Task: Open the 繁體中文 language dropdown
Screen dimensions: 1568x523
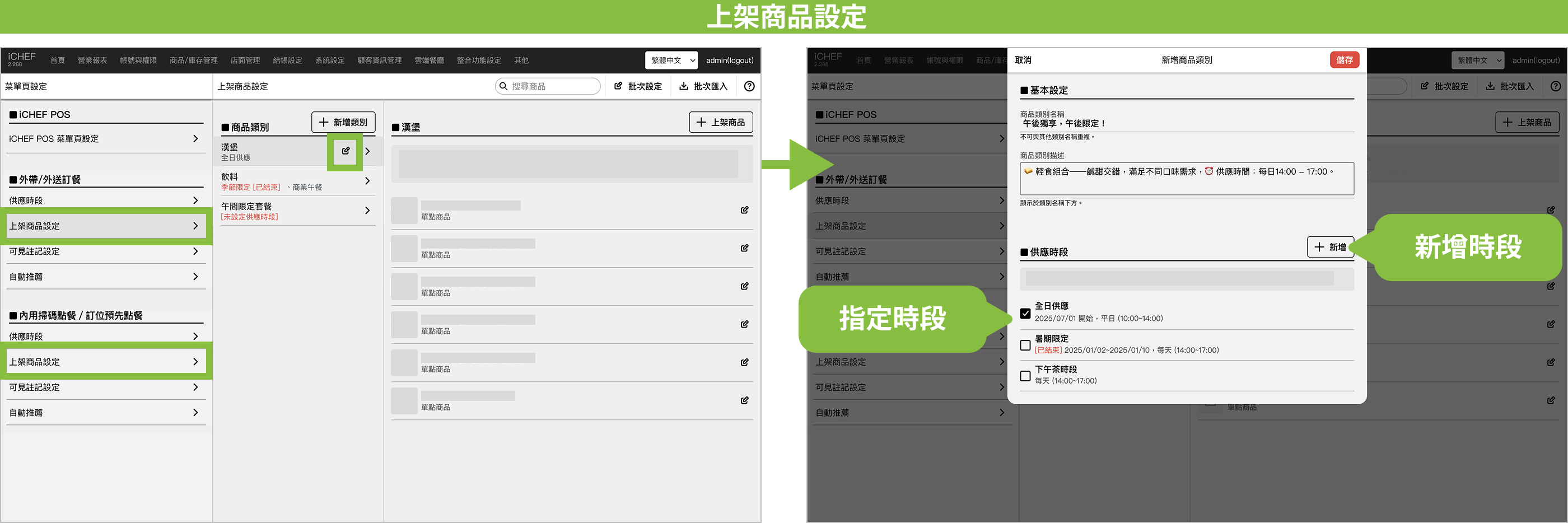Action: [x=671, y=60]
